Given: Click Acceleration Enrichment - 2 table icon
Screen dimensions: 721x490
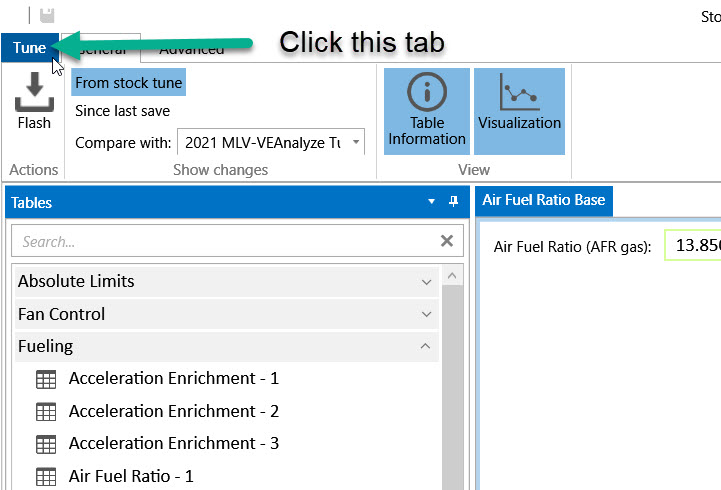Looking at the screenshot, I should 46,411.
